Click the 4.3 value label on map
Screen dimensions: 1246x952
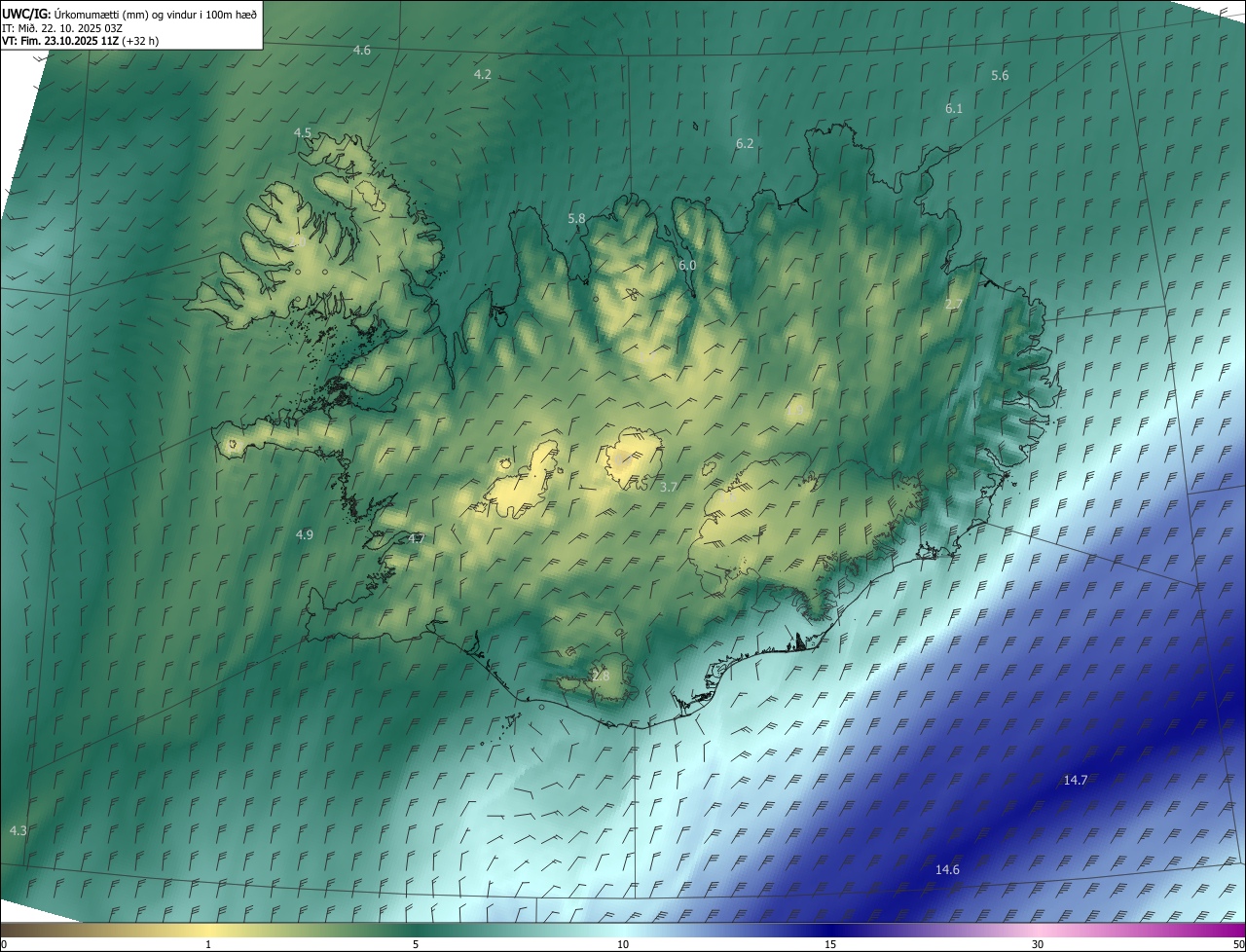coord(18,831)
